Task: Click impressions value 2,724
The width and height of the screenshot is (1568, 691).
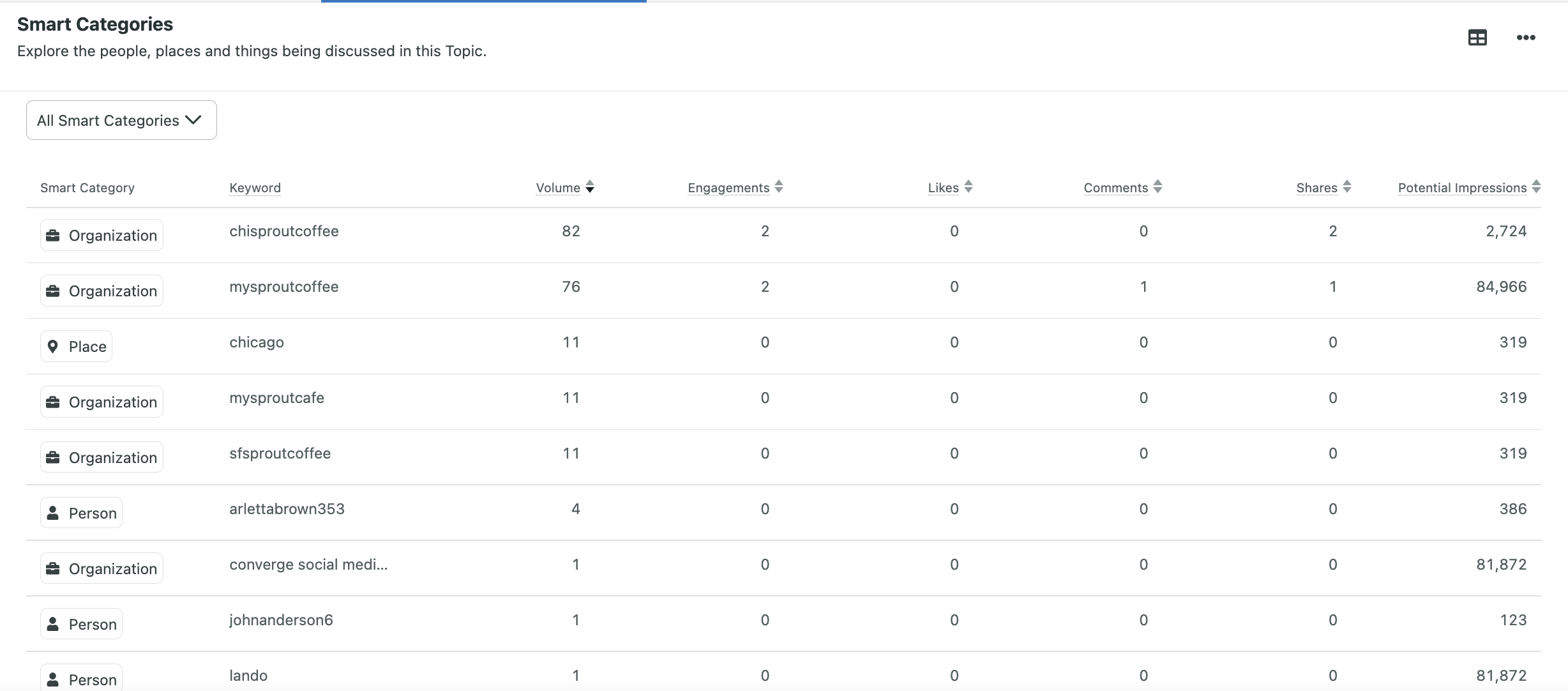Action: [1506, 231]
